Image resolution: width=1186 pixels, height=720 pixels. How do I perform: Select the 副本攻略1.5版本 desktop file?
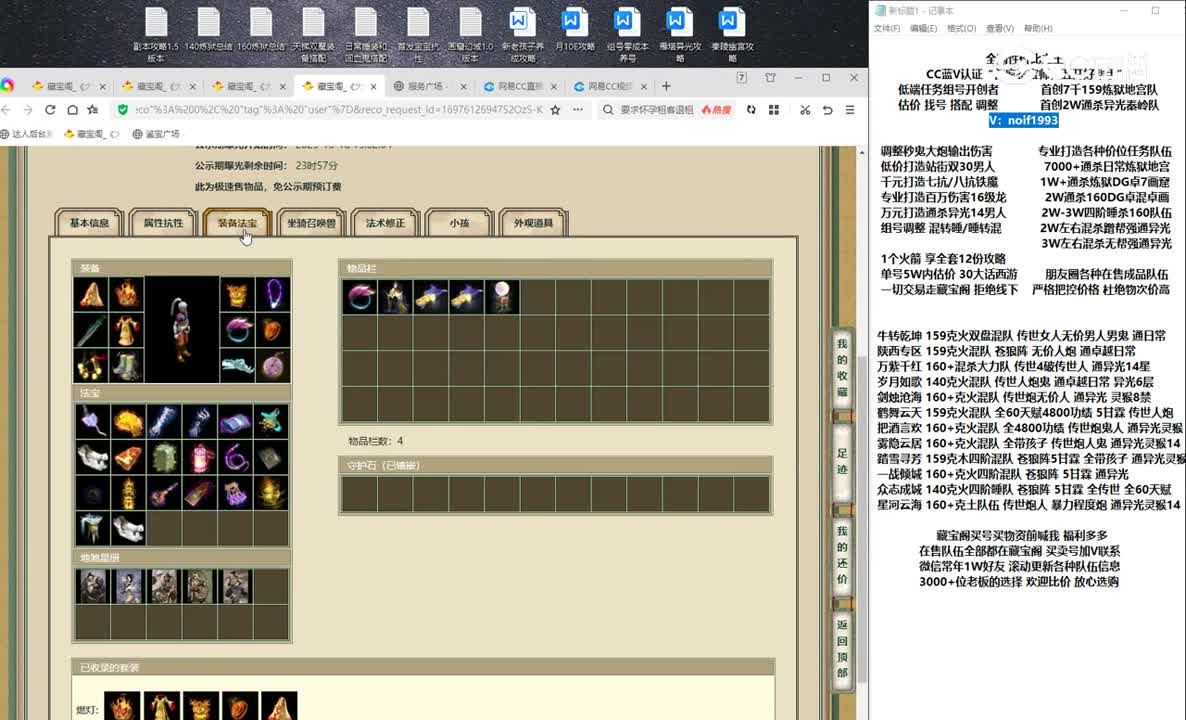[156, 34]
